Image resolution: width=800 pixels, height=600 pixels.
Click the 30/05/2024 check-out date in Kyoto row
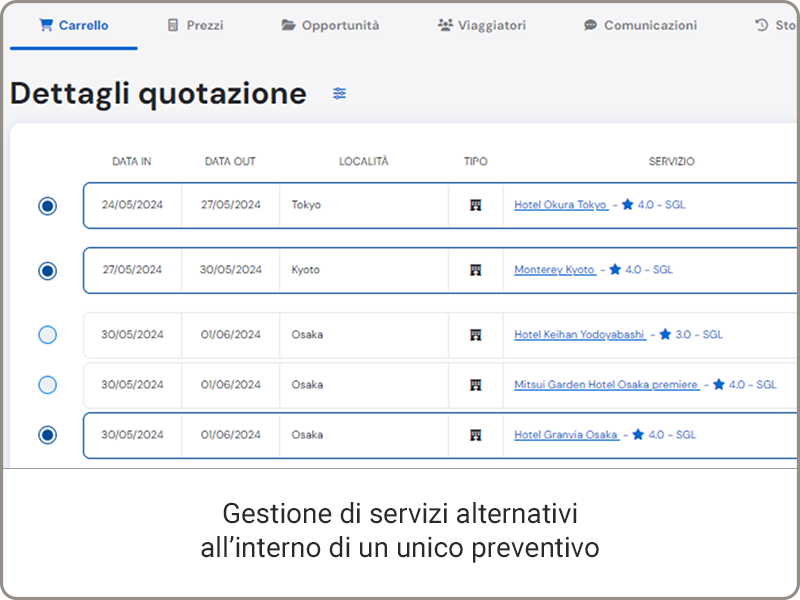(x=231, y=269)
